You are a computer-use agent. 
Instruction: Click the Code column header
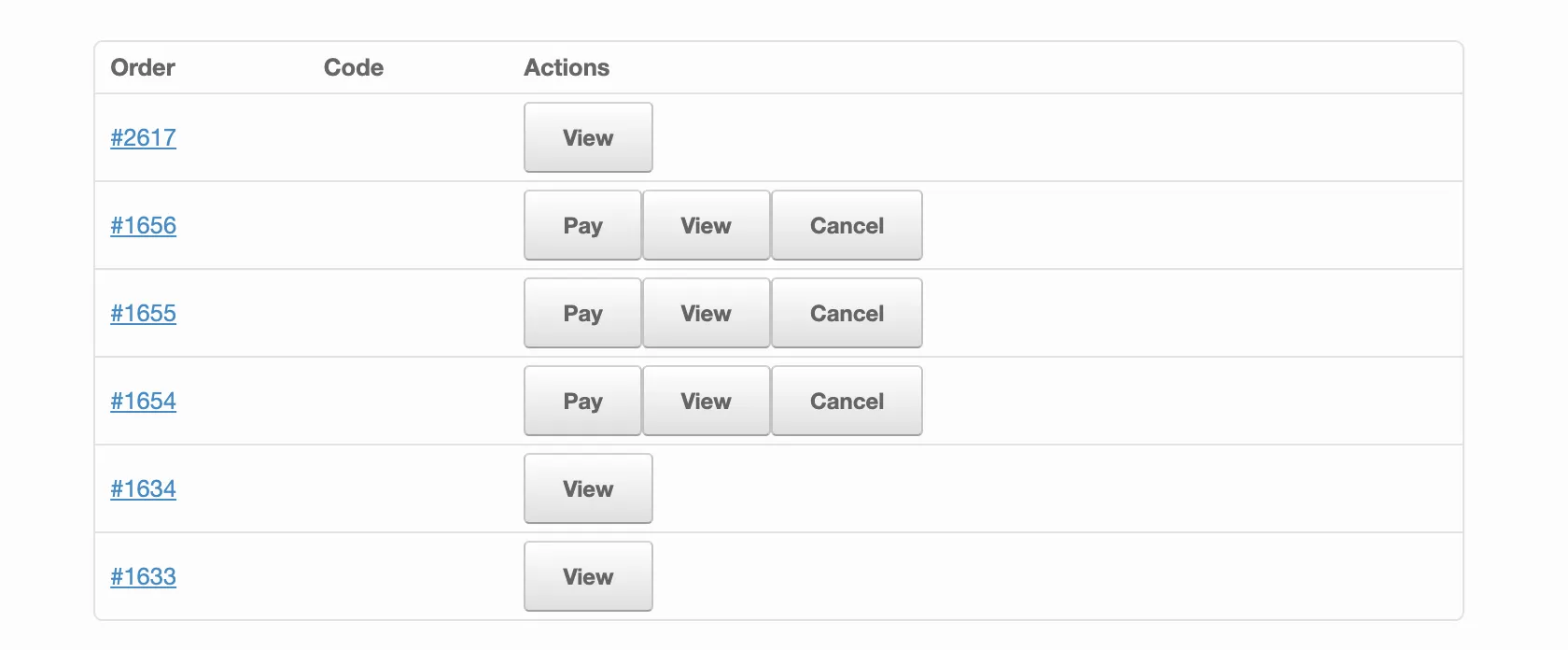[354, 67]
